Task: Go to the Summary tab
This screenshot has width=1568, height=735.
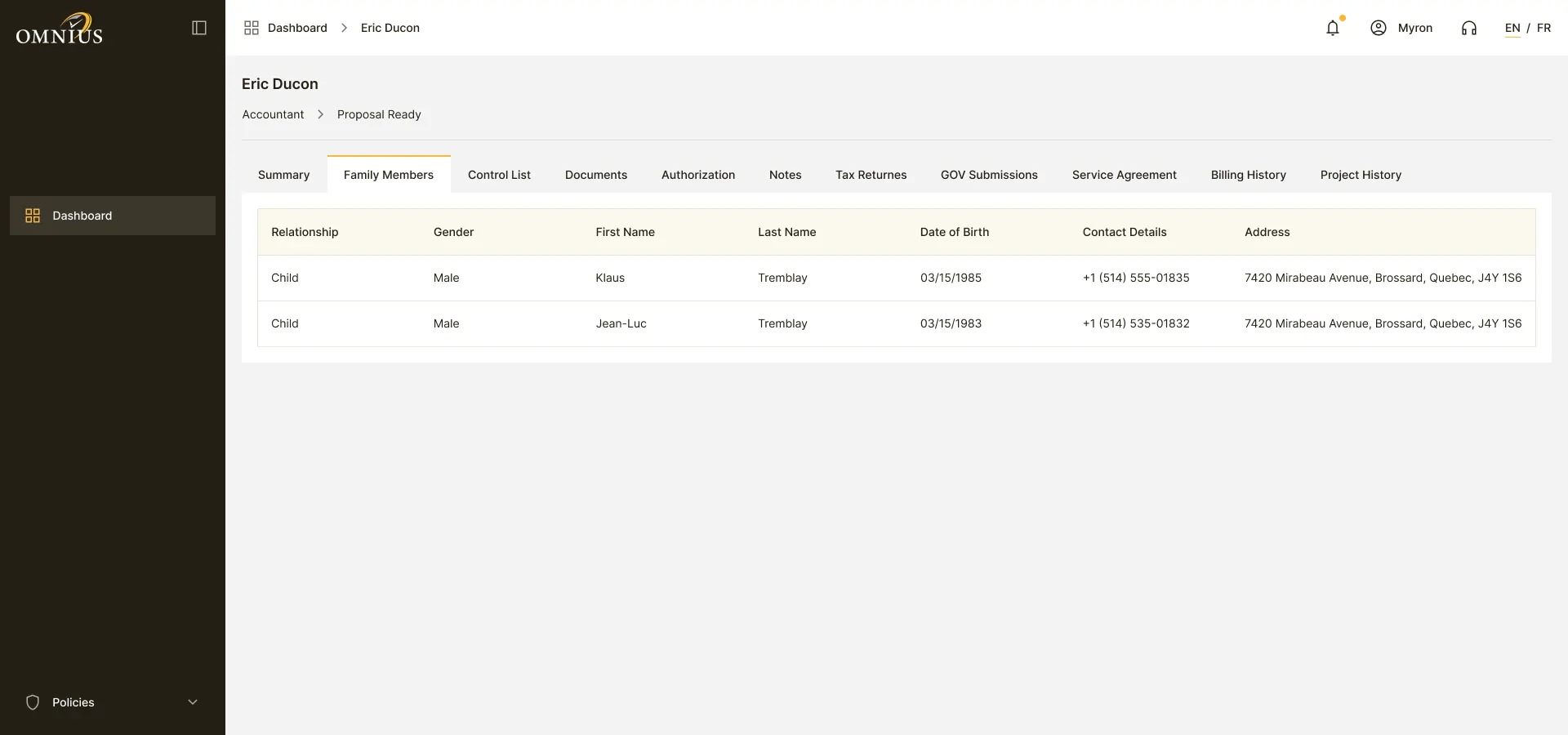Action: pos(283,175)
